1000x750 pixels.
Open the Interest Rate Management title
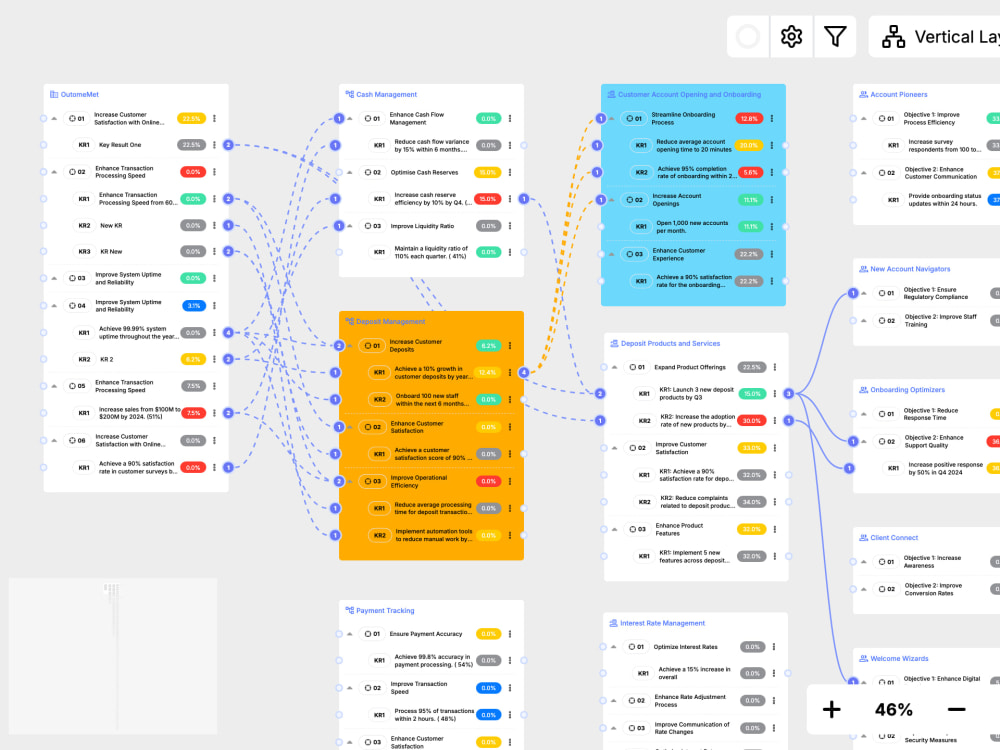point(662,623)
